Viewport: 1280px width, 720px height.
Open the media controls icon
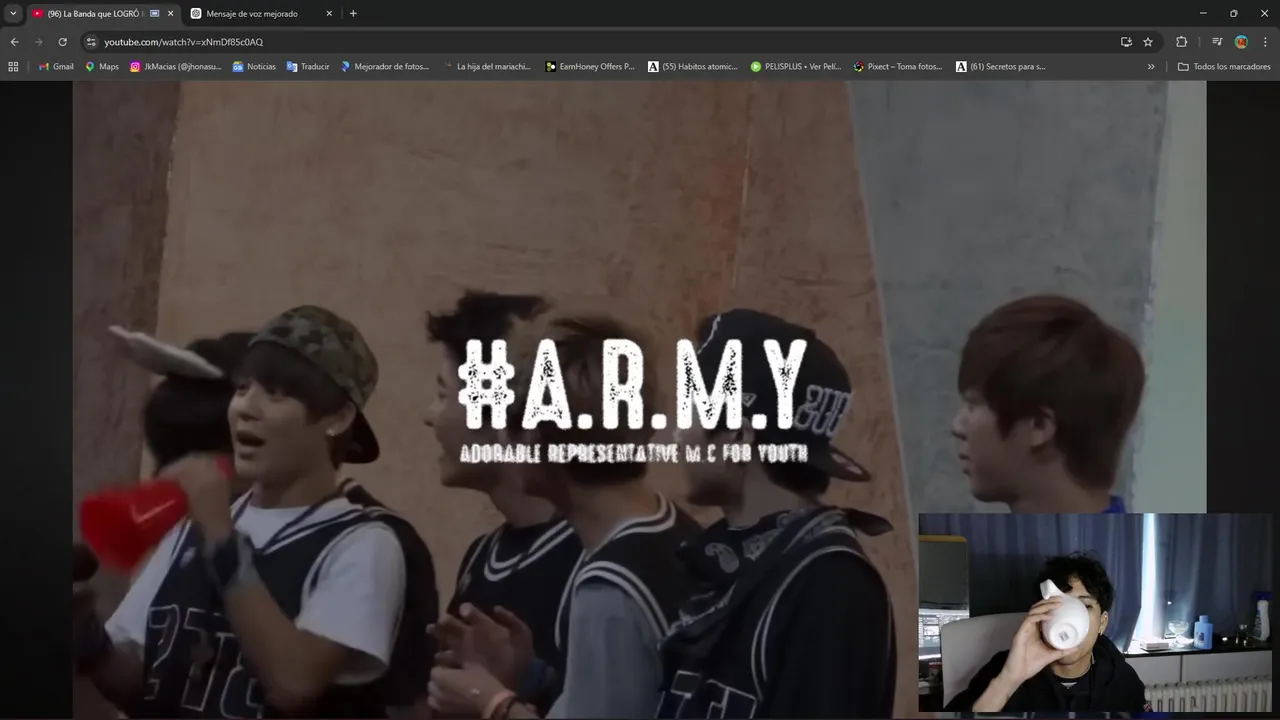click(x=1217, y=42)
